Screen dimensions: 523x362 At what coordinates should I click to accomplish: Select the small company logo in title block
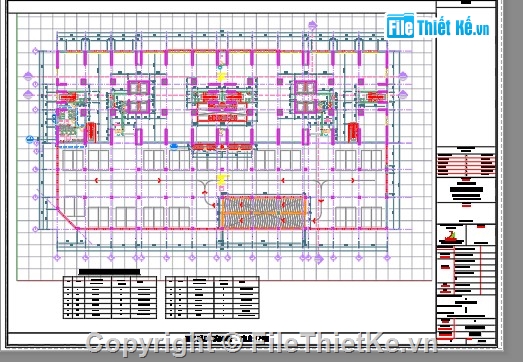pyautogui.click(x=451, y=236)
